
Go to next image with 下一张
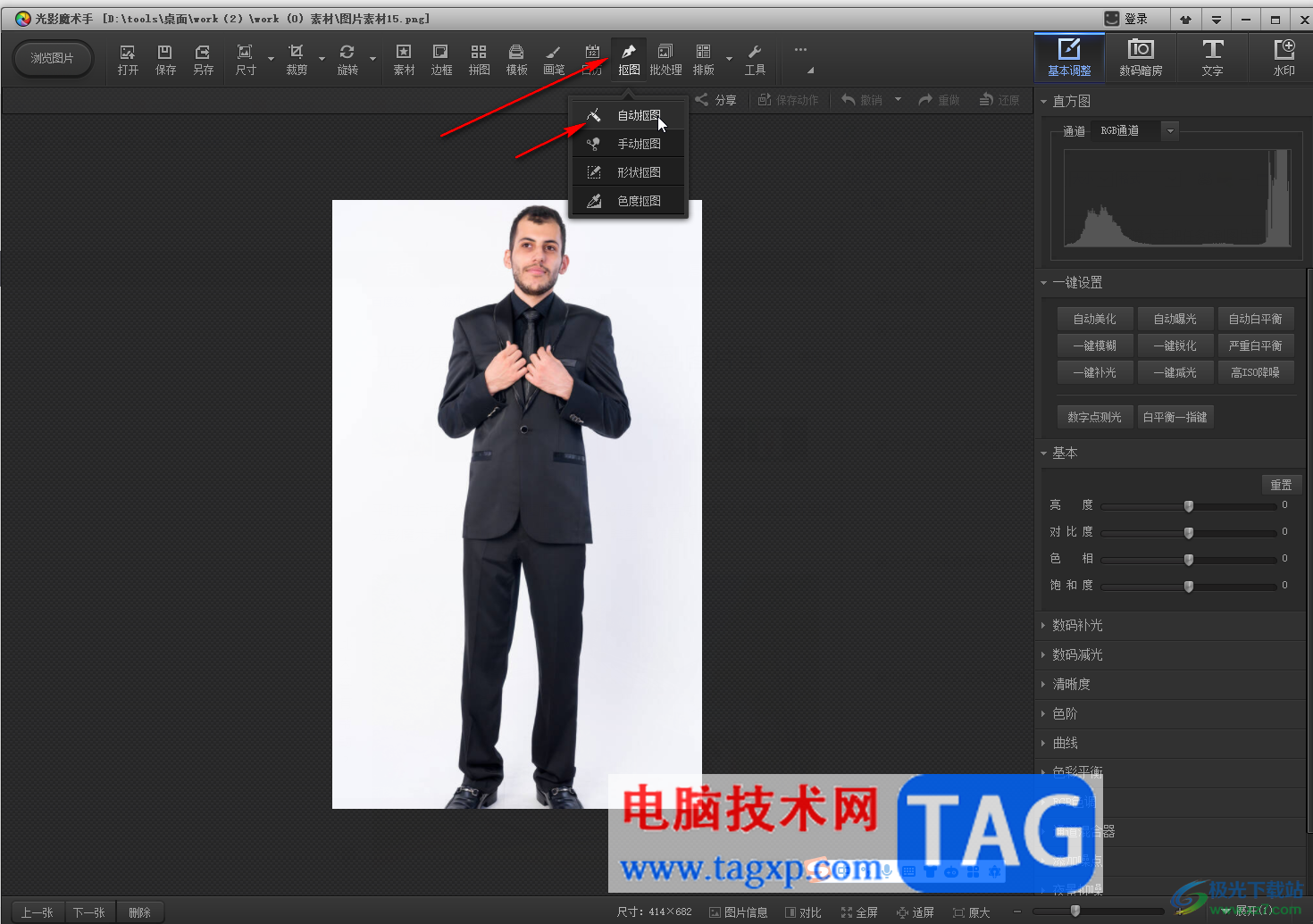click(88, 912)
